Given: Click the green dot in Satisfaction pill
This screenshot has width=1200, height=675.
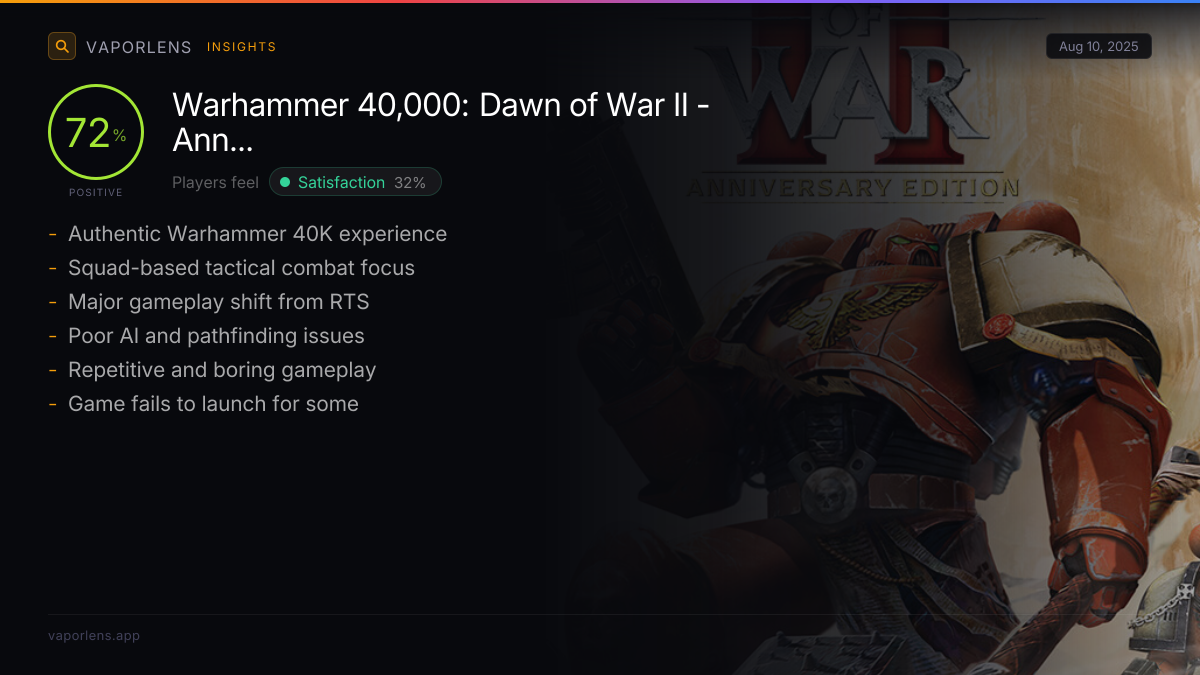Looking at the screenshot, I should click(x=285, y=182).
